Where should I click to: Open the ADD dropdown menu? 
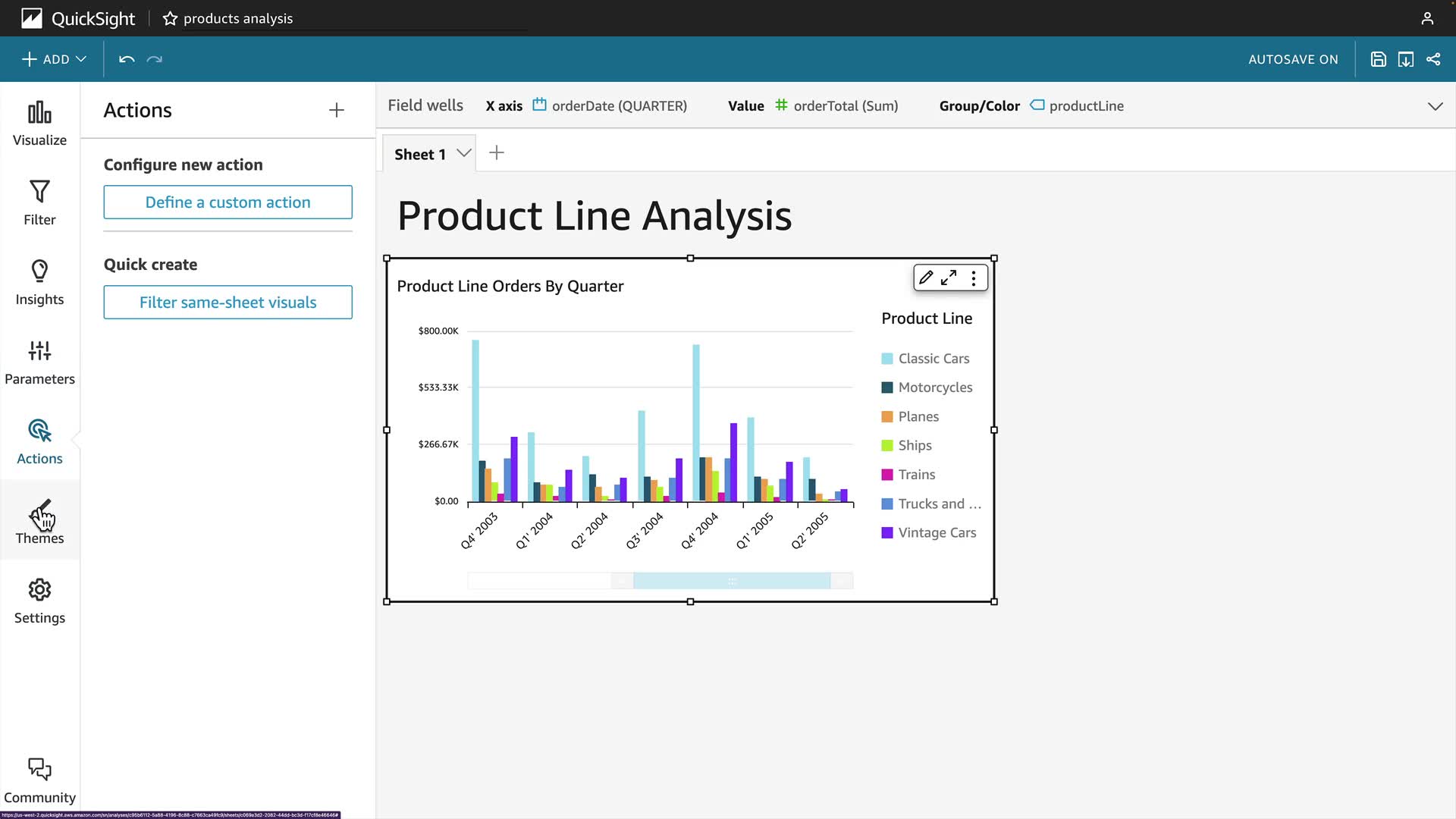tap(55, 59)
